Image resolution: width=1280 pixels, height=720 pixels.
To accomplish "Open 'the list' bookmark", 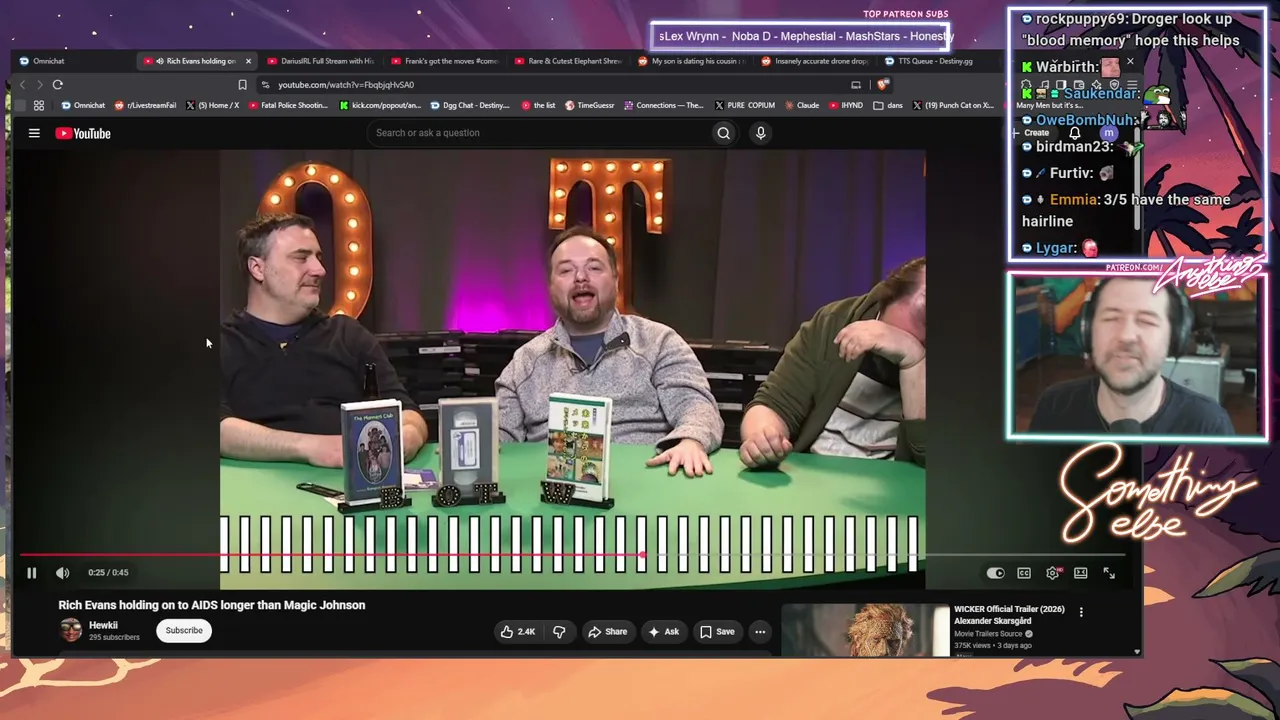I will 538,105.
